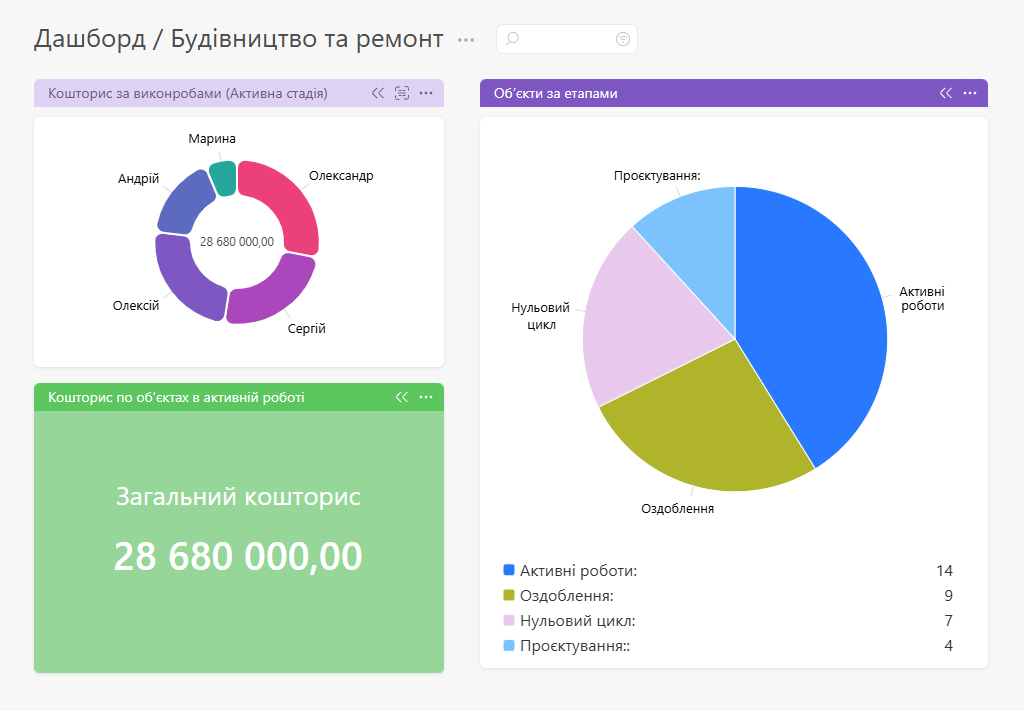Open options menu of the green Кошторис widget

[x=426, y=397]
